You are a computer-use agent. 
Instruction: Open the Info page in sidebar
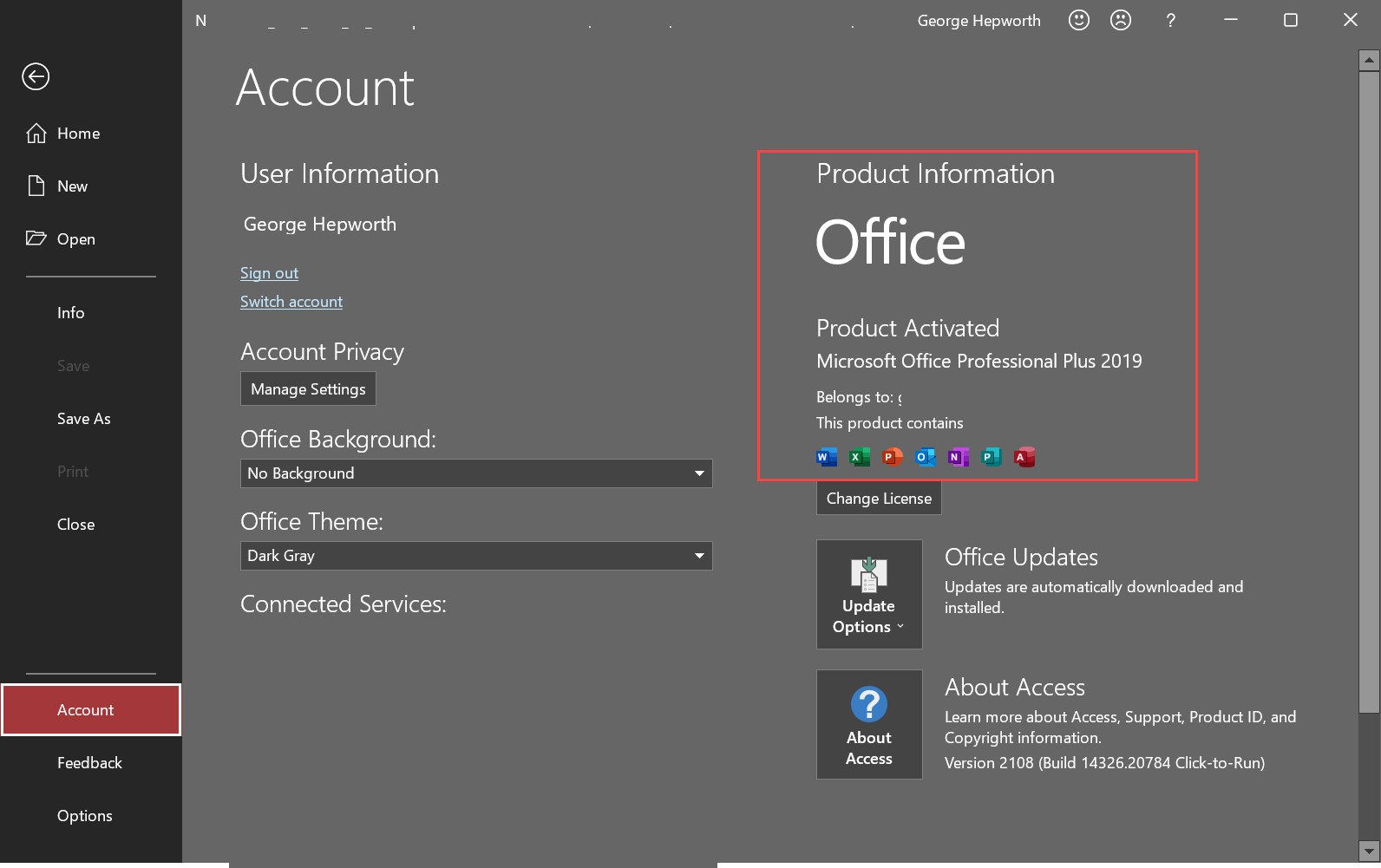click(x=71, y=313)
